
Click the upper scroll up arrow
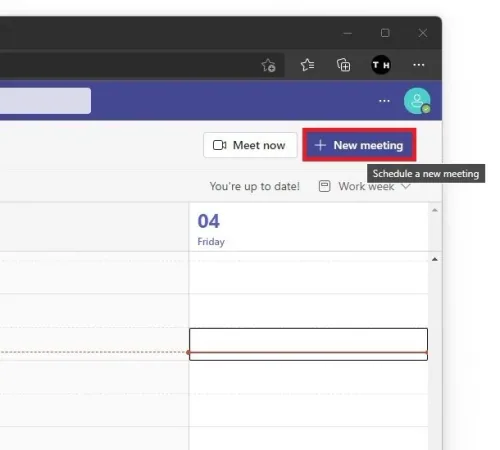[x=435, y=210]
